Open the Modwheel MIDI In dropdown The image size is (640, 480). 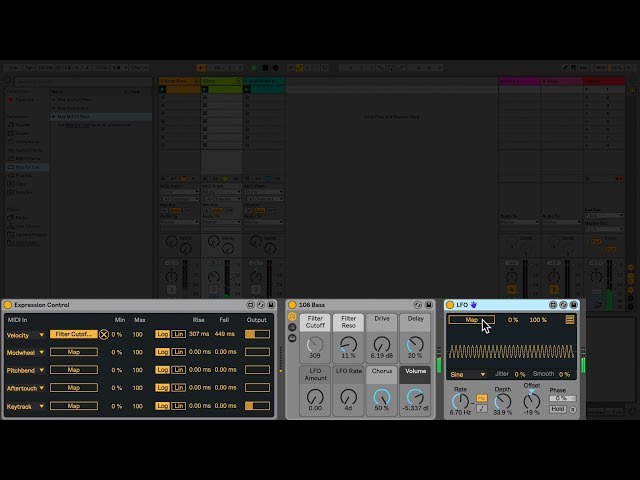[25, 352]
